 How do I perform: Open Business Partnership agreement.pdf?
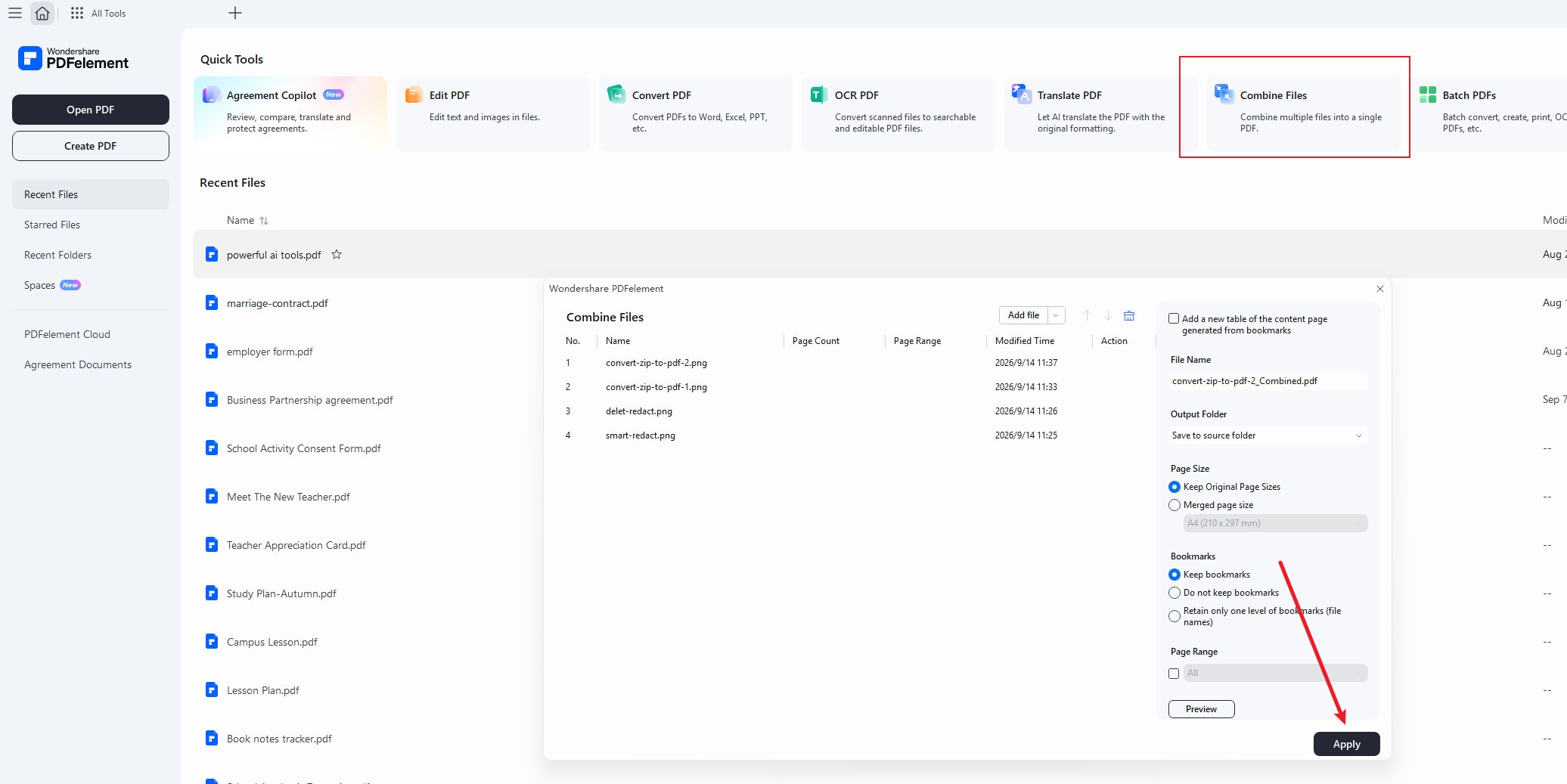pos(309,400)
